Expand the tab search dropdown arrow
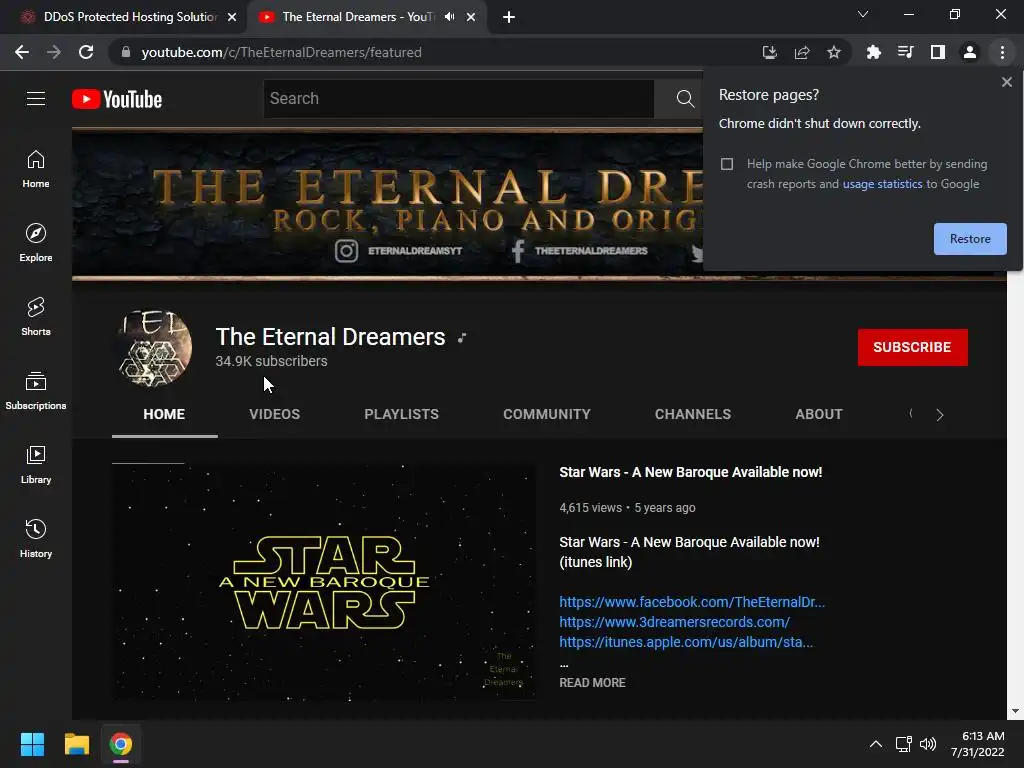 863,14
